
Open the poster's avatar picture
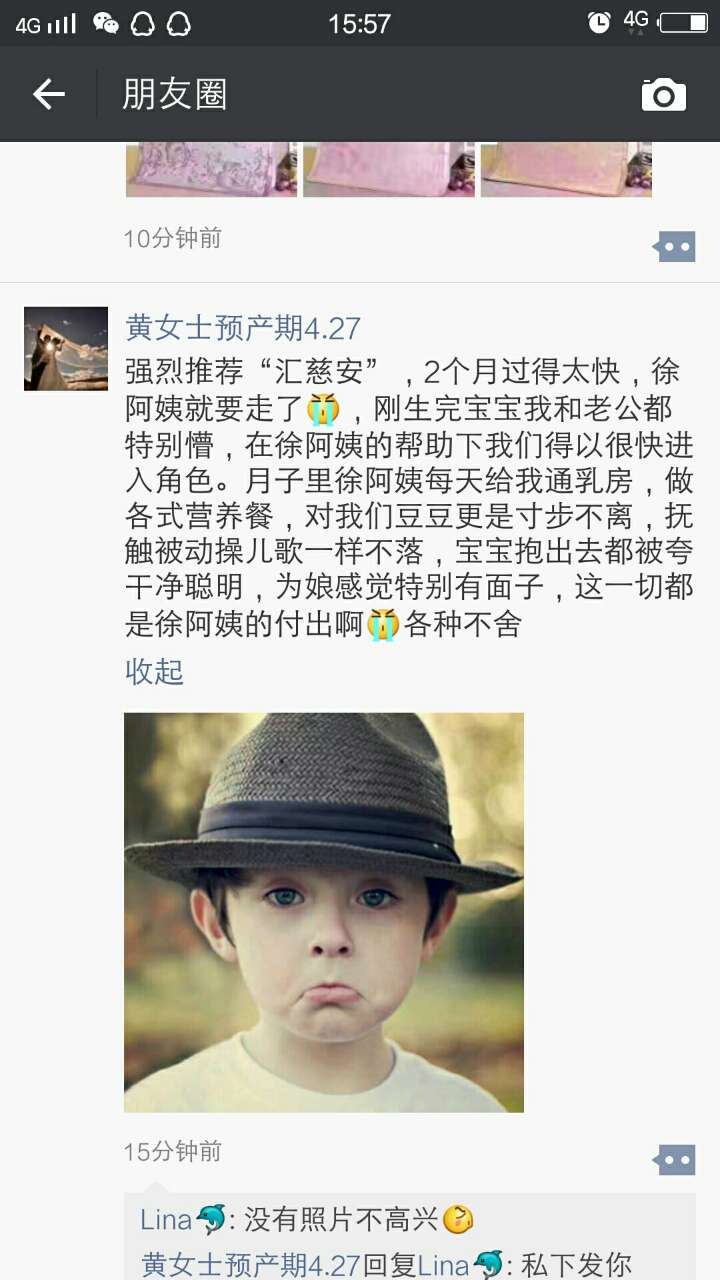pyautogui.click(x=66, y=348)
